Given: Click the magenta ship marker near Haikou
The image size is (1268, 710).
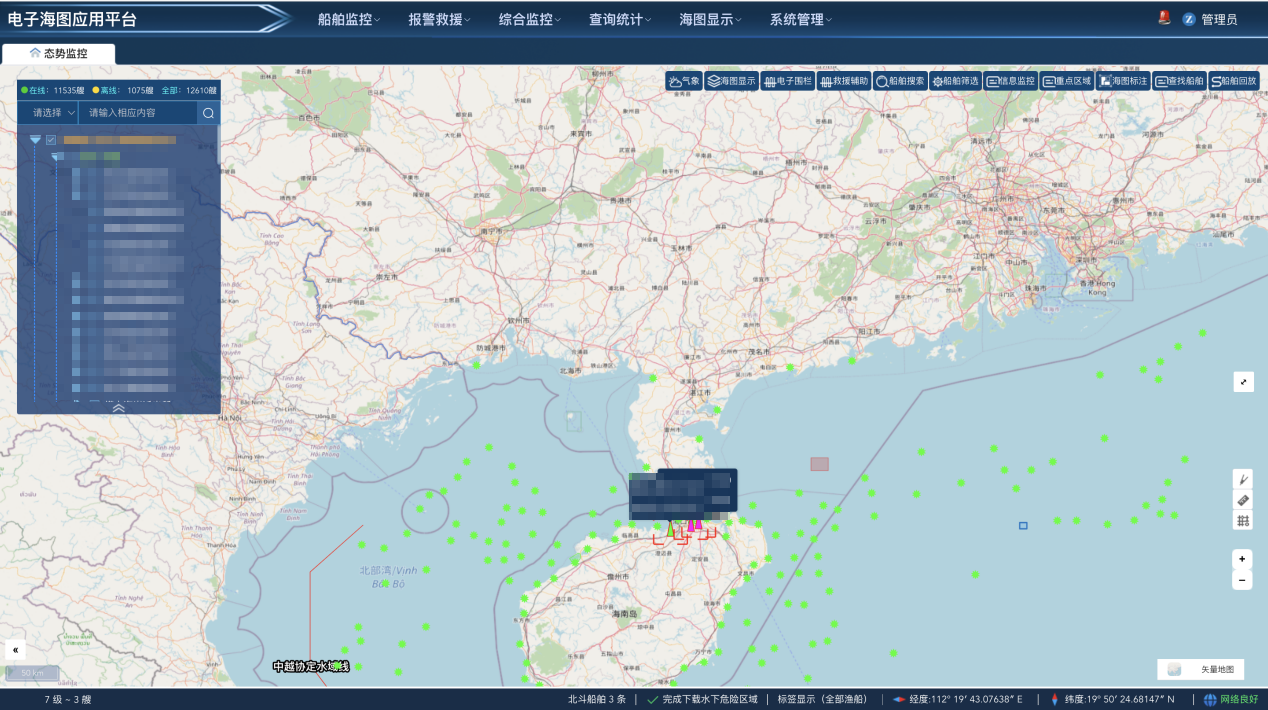Looking at the screenshot, I should pos(693,524).
